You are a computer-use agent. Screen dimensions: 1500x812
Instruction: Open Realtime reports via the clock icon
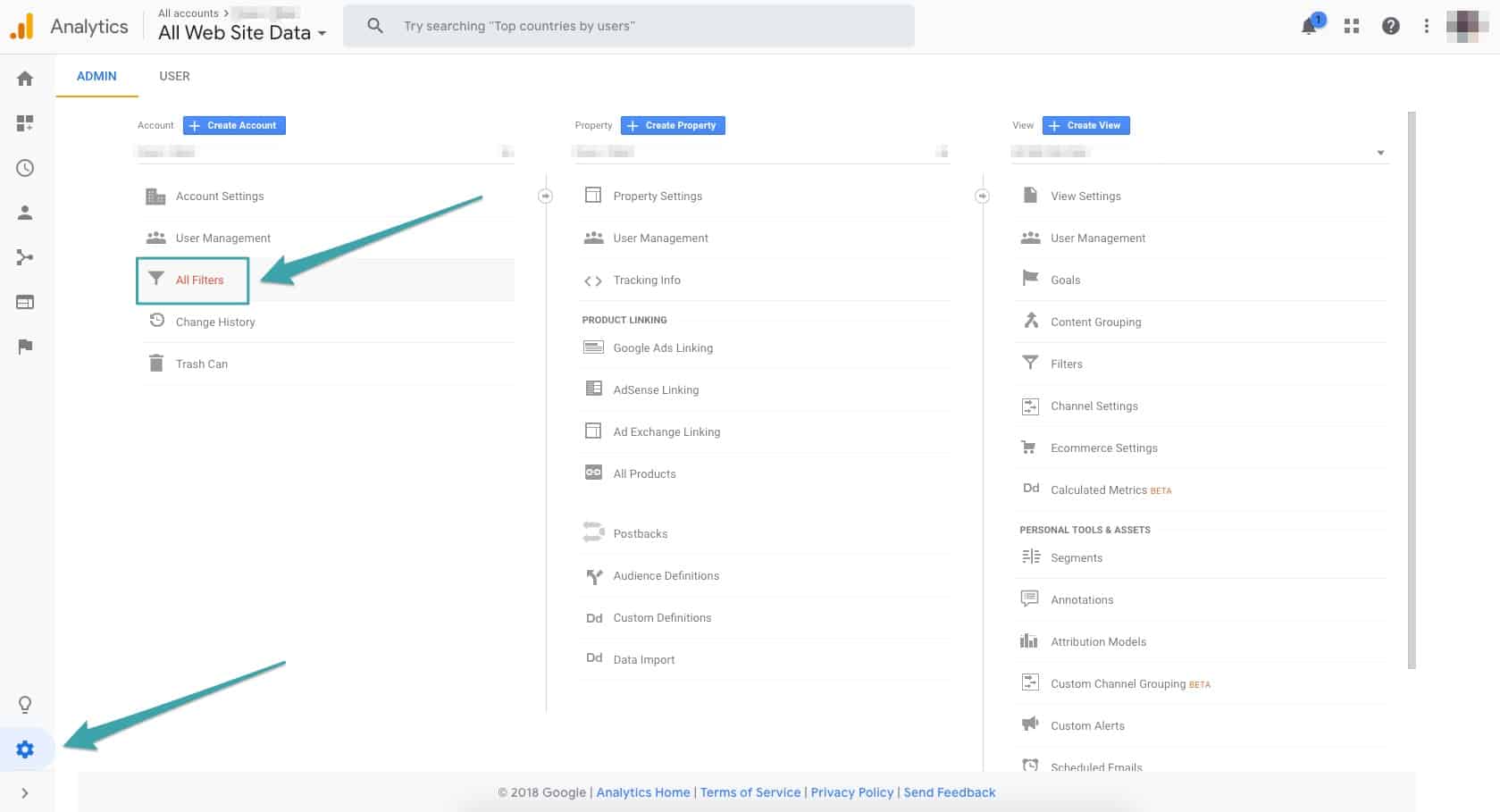tap(25, 168)
